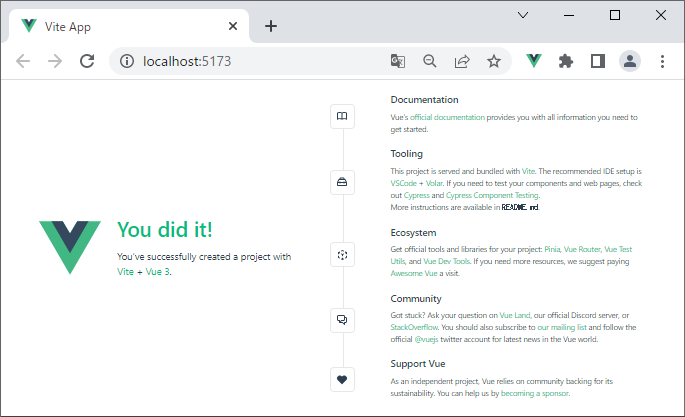This screenshot has width=685, height=417.
Task: Click the README.md code text
Action: coord(520,207)
